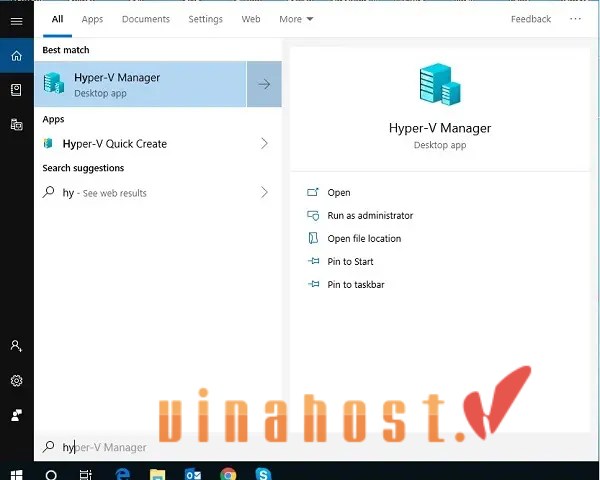
Task: Choose Open file location
Action: point(364,238)
